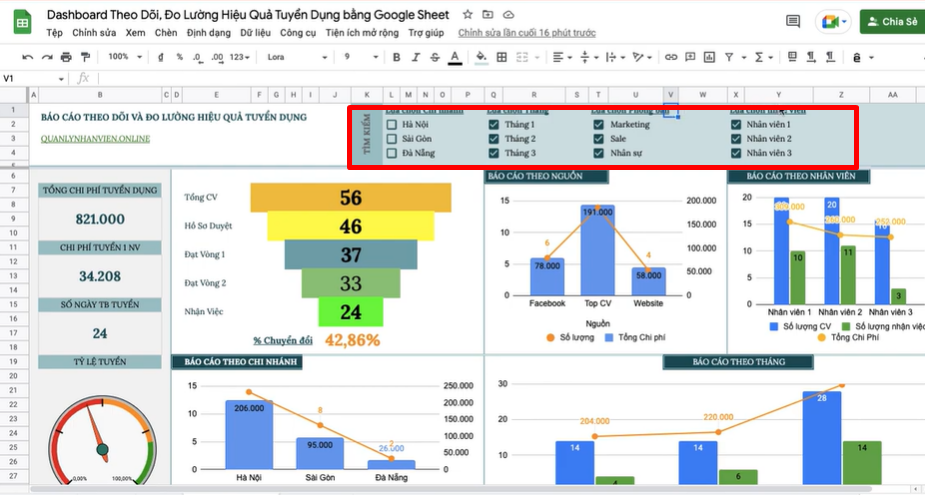
Task: Uncheck the Nhân viên 1 checkbox
Action: pyautogui.click(x=736, y=124)
